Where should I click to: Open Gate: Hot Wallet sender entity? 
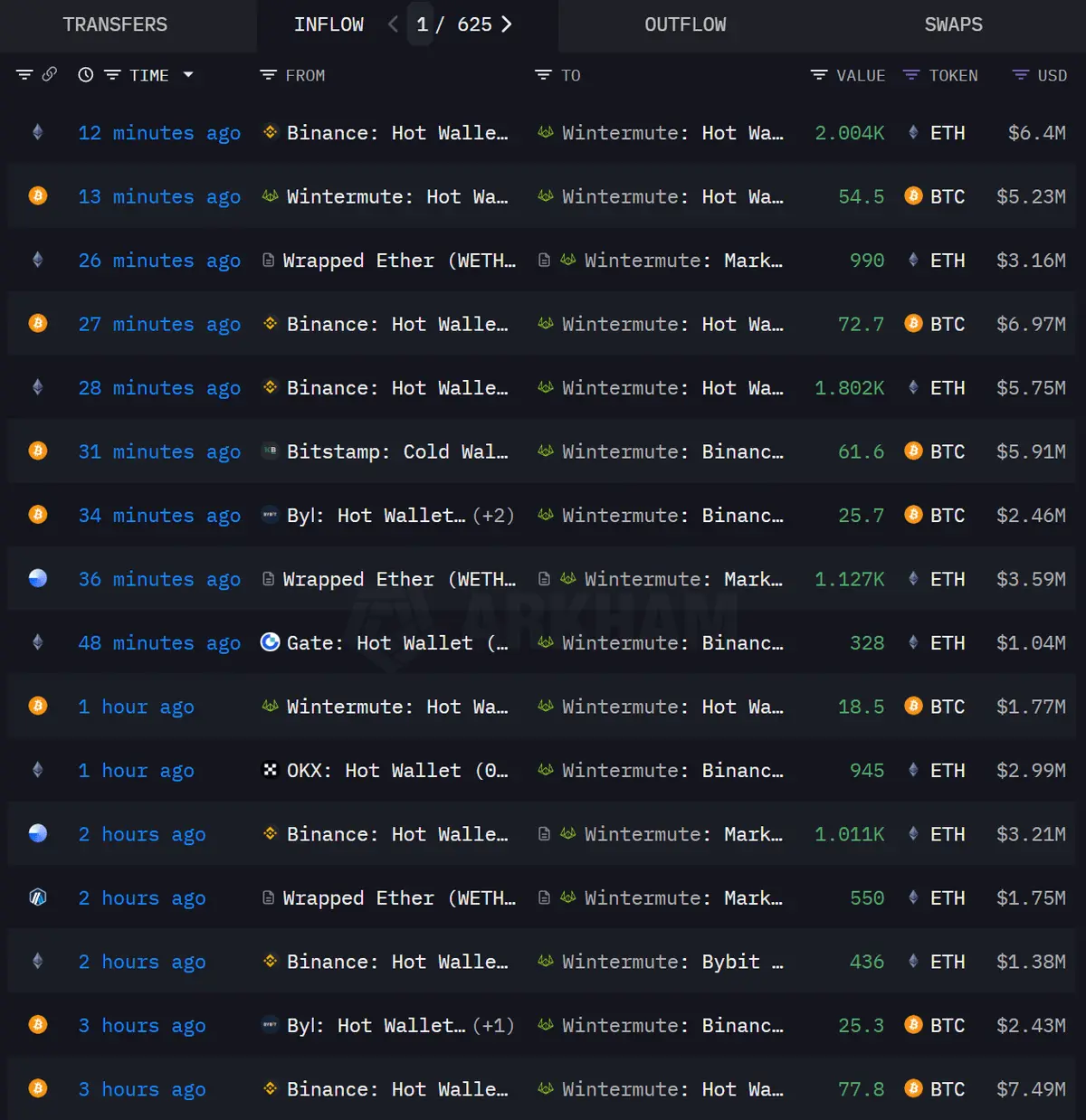[397, 643]
